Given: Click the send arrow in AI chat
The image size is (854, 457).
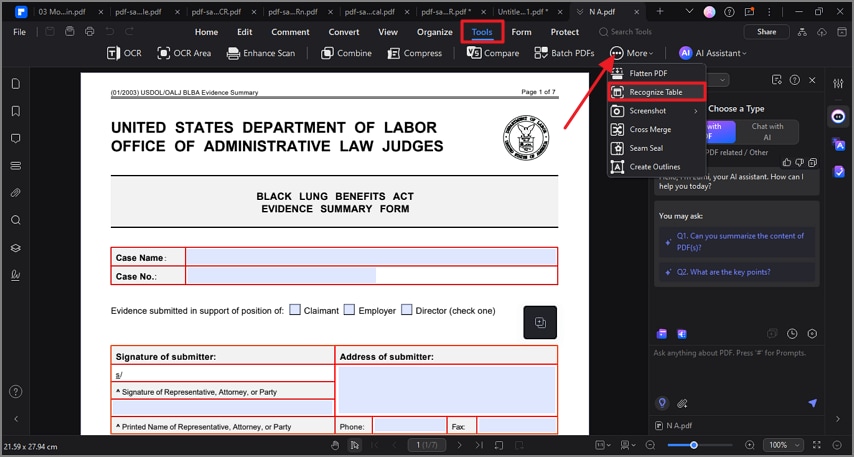Looking at the screenshot, I should coord(812,403).
